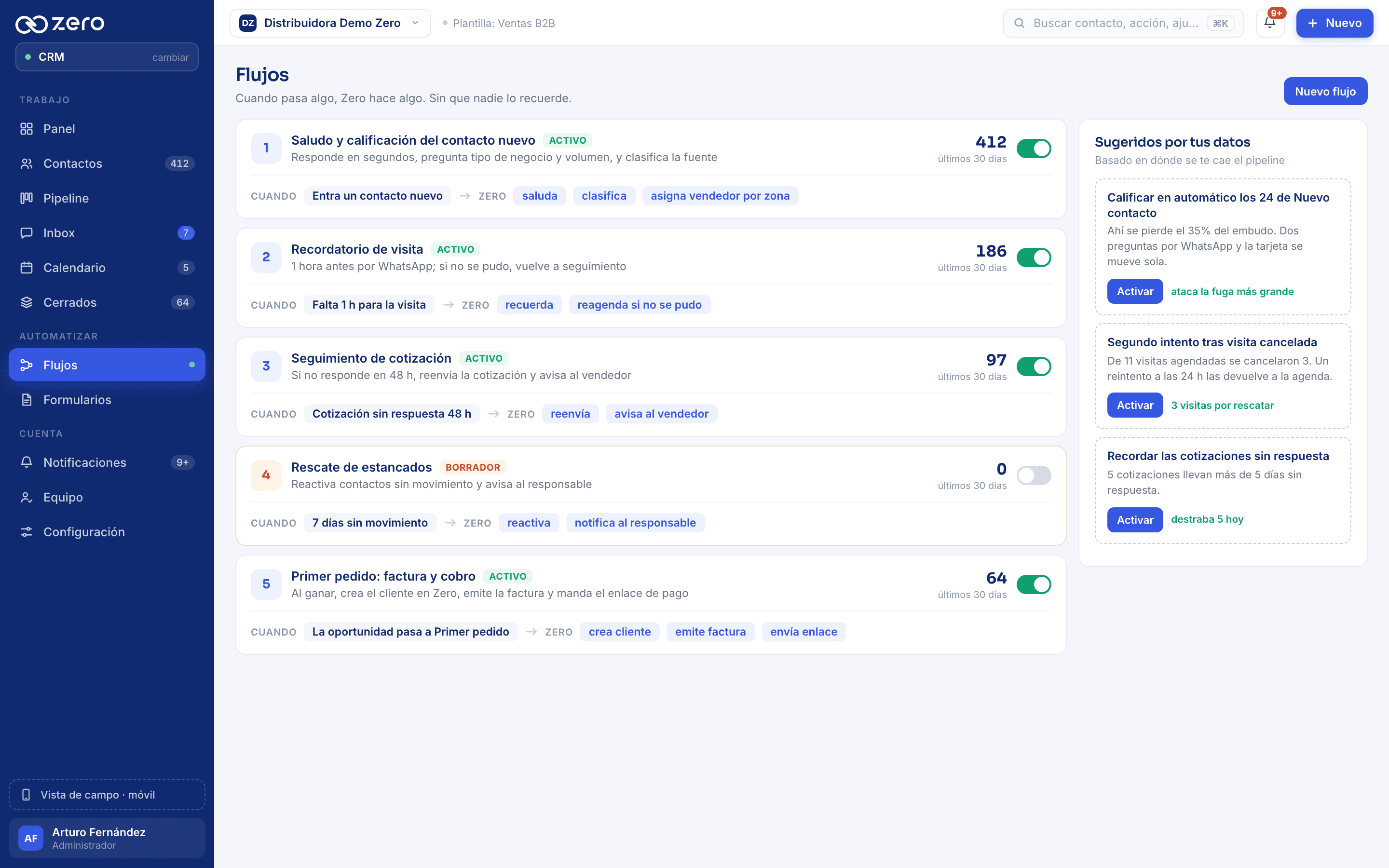Open Formularios menu item
Viewport: 1389px width, 868px height.
click(107, 400)
